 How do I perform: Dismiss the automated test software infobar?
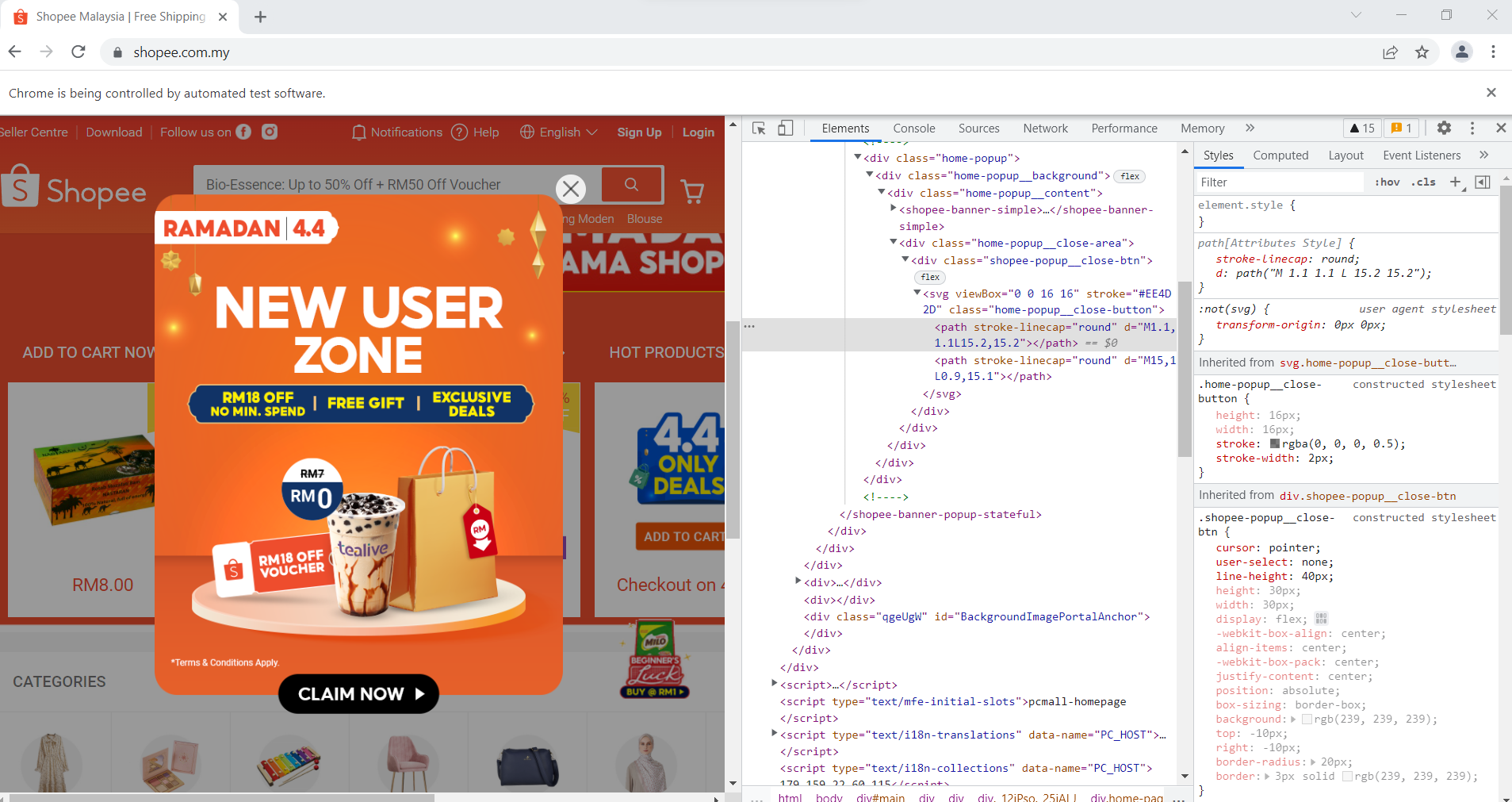click(1491, 93)
